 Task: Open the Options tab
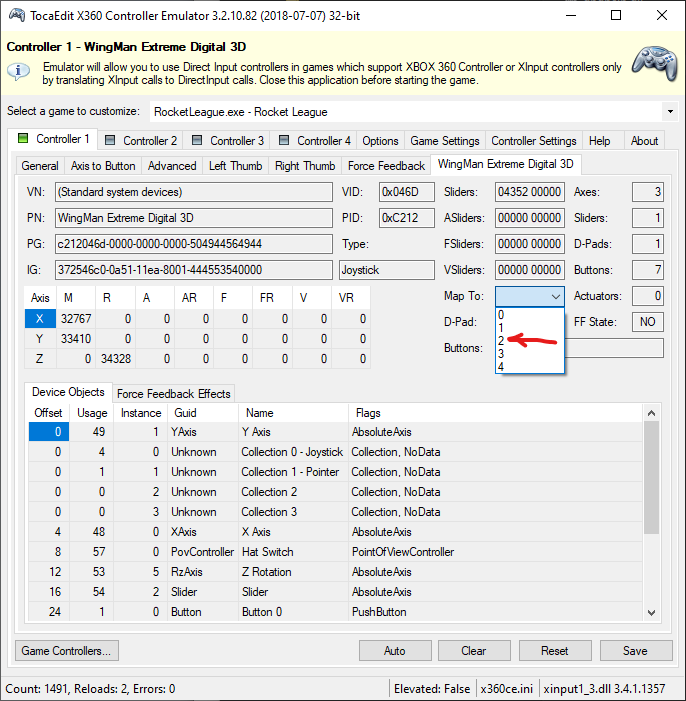tap(380, 141)
